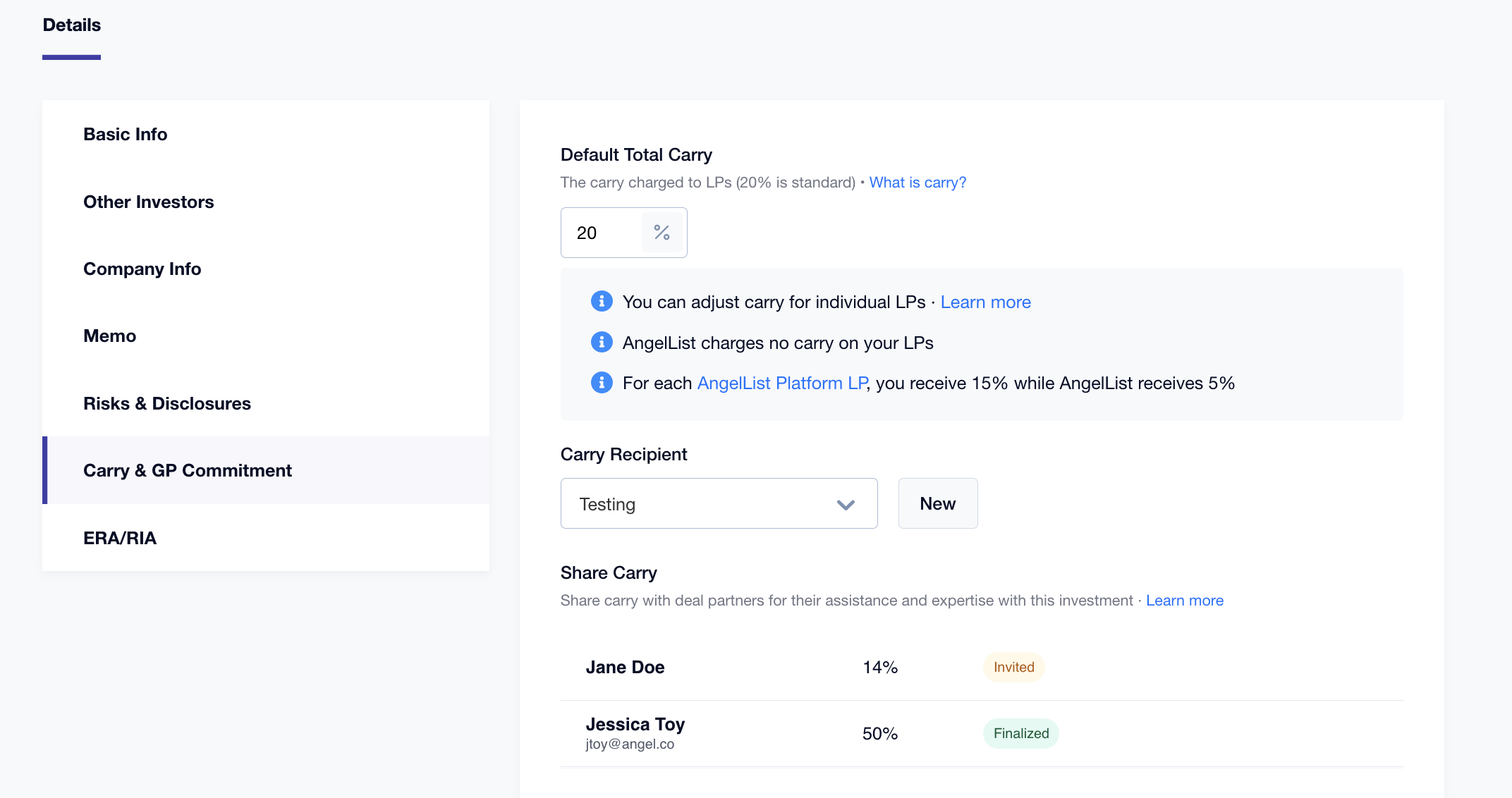Select Carry & GP Commitment section
The height and width of the screenshot is (798, 1512).
(x=266, y=470)
